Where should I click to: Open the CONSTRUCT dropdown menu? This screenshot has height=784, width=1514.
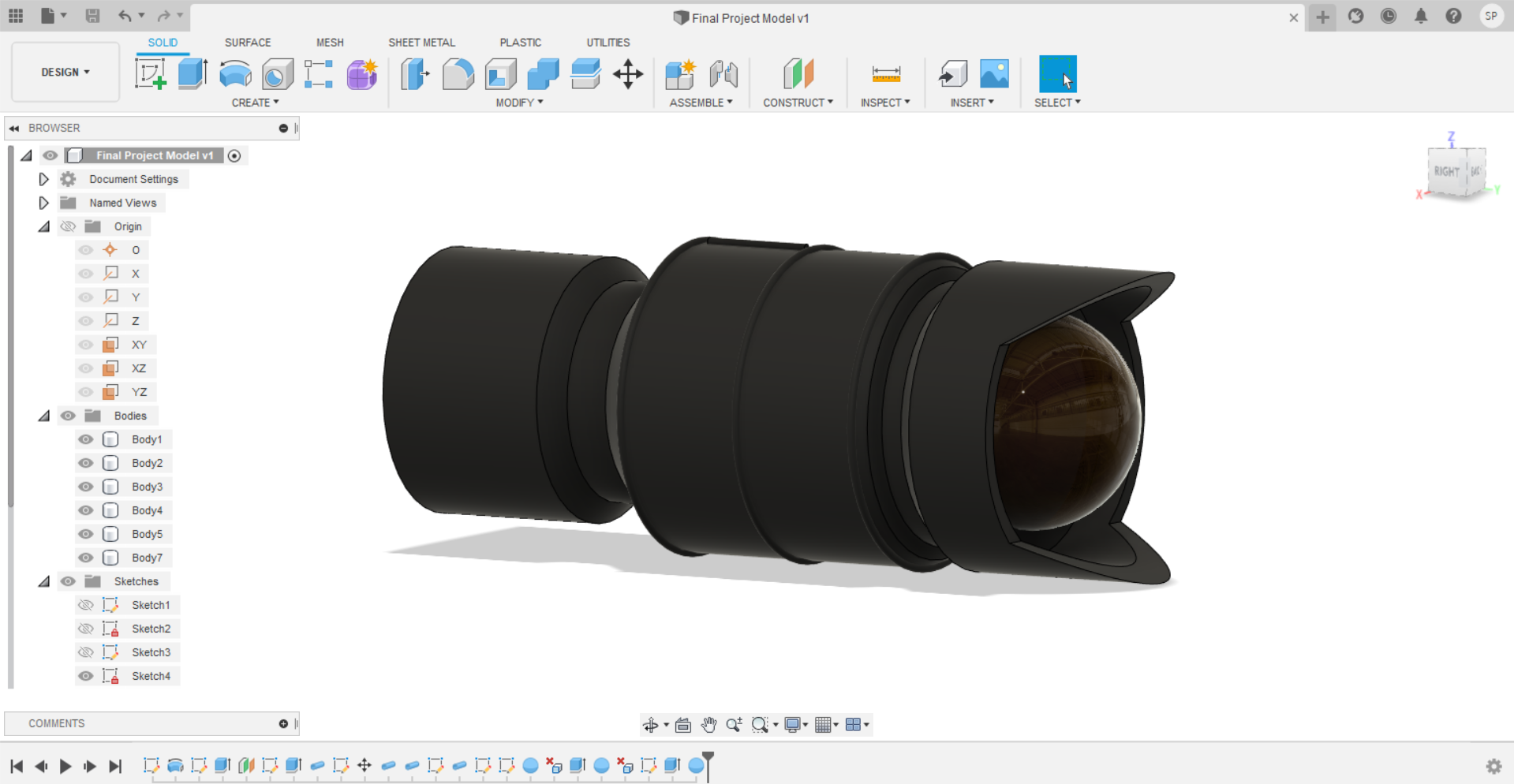[798, 103]
